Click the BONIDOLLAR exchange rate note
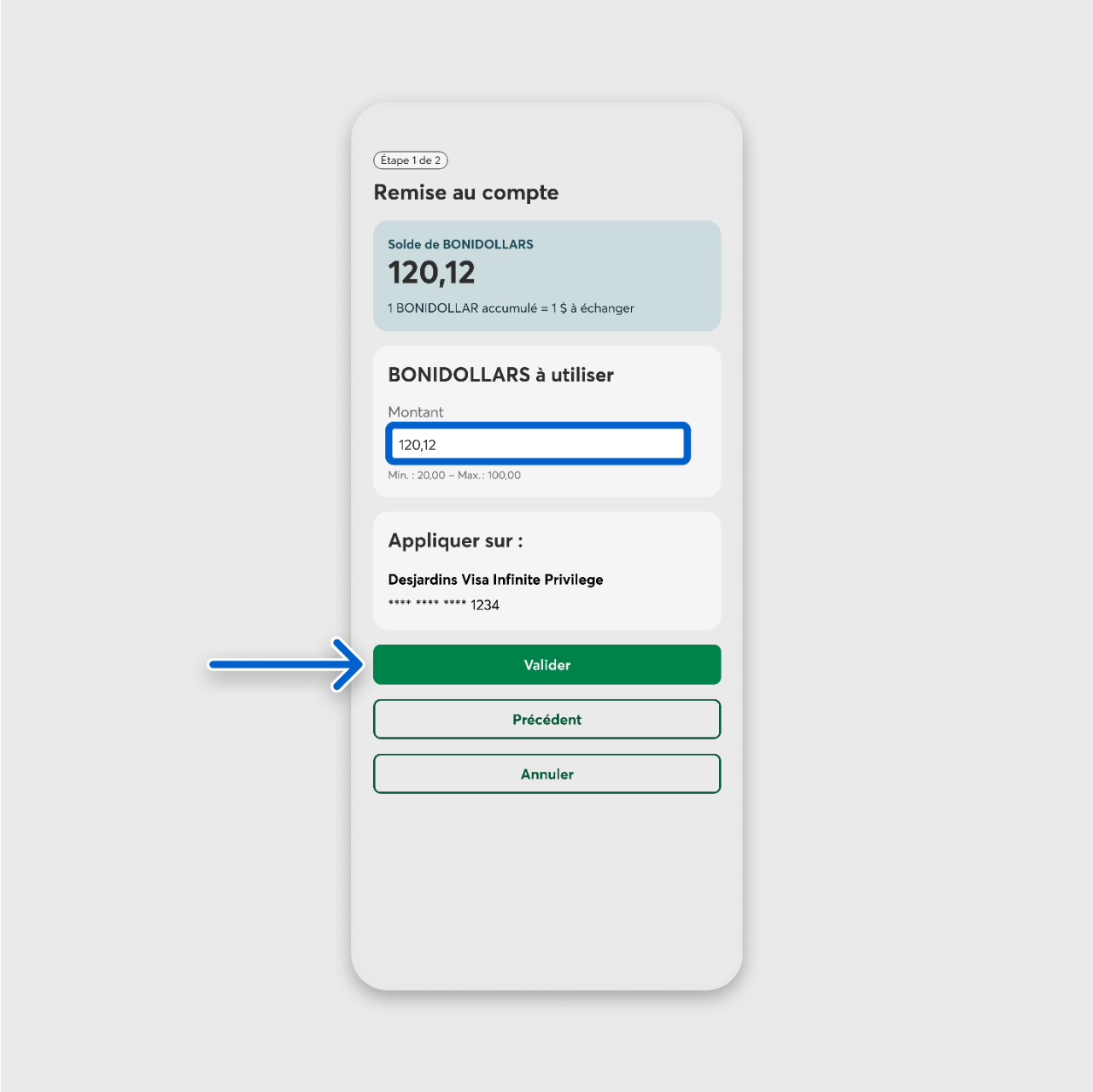 point(511,308)
